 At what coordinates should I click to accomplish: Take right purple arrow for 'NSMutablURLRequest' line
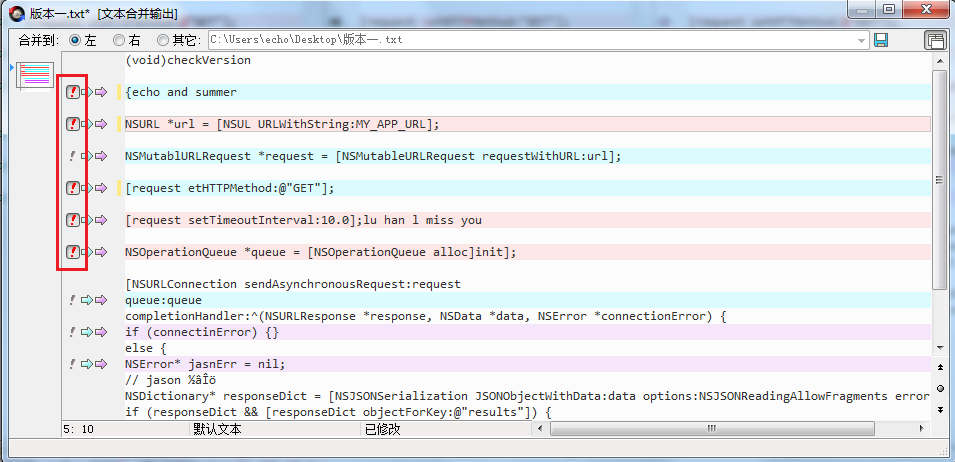click(101, 156)
